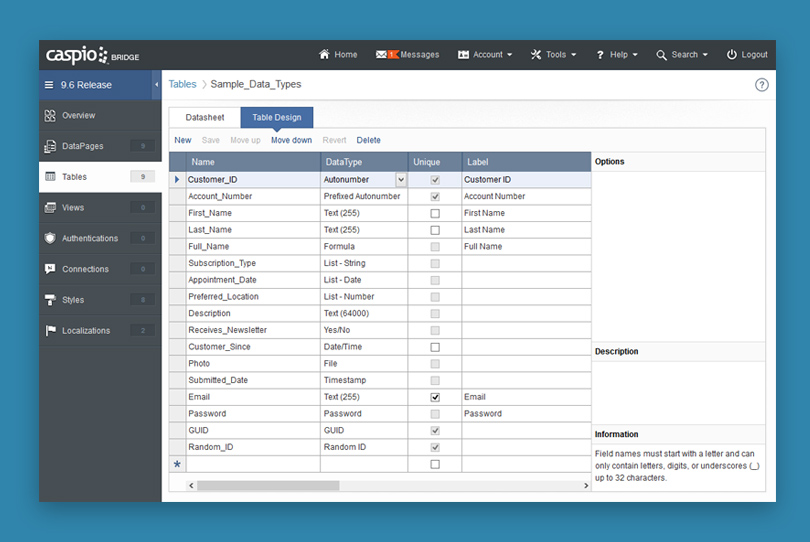This screenshot has width=810, height=542.
Task: Open the Messages envelope icon
Action: coord(382,54)
